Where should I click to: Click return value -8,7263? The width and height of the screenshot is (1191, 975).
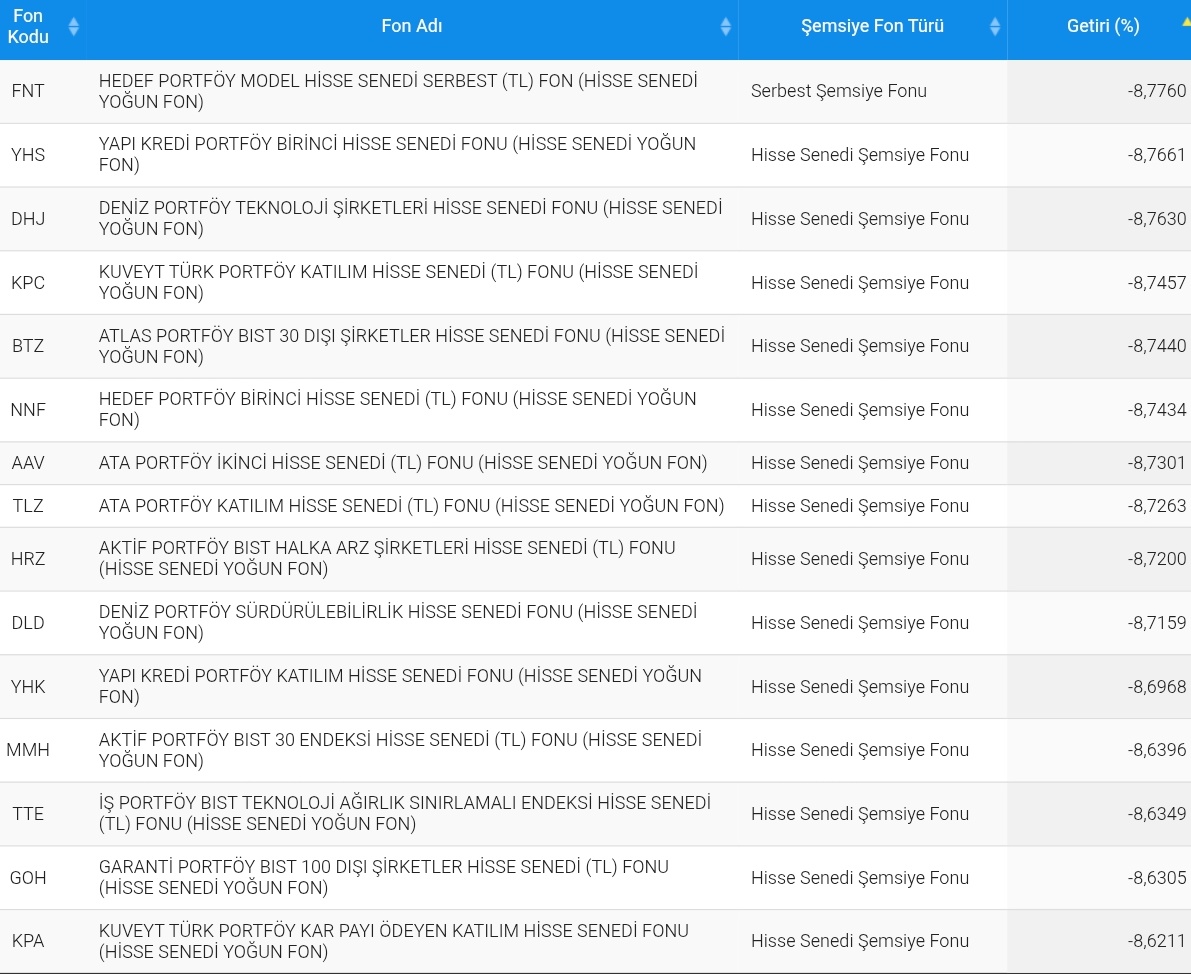click(1157, 506)
